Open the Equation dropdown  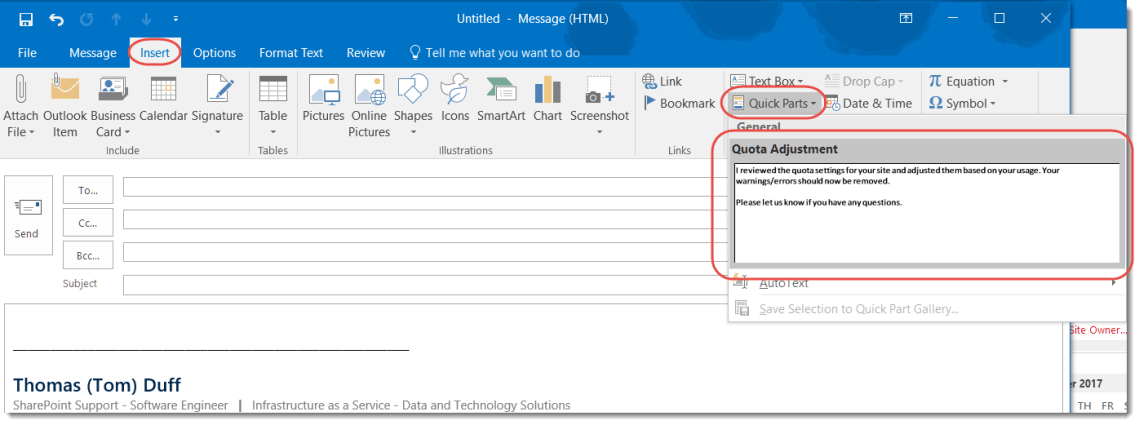(968, 81)
